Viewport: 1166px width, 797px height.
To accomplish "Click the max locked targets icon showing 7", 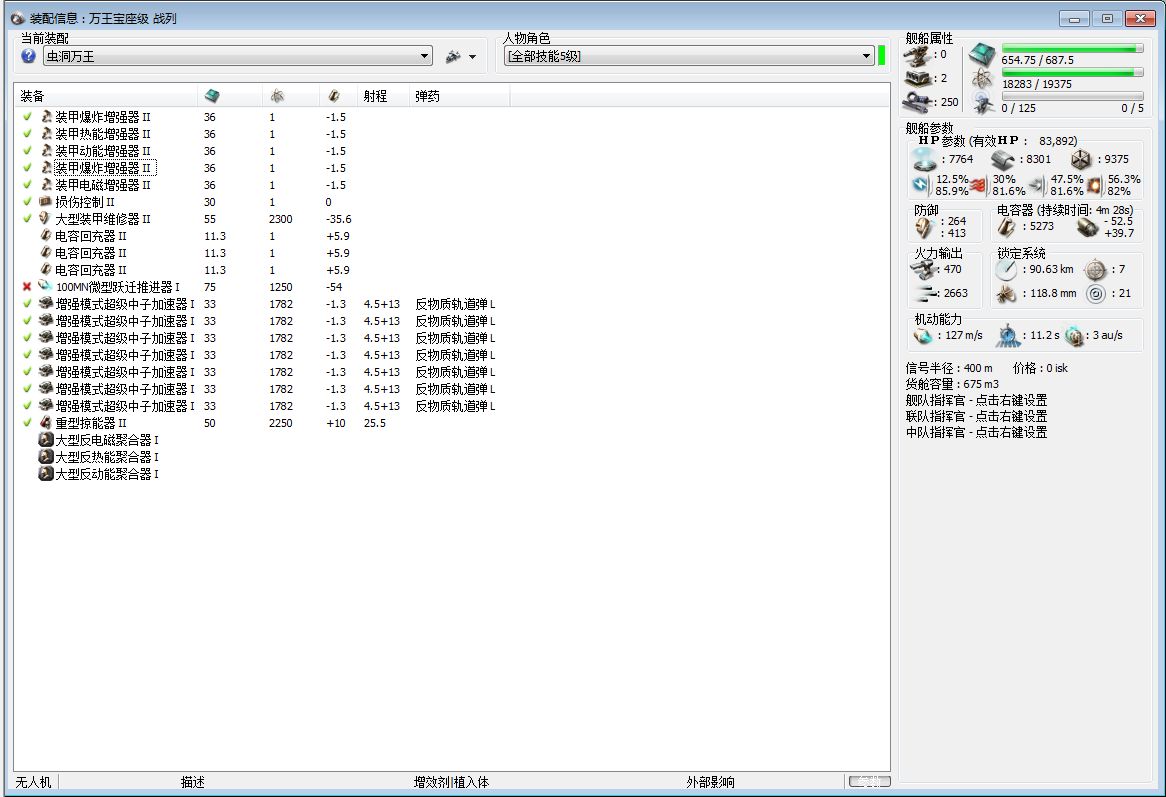I will coord(1095,269).
